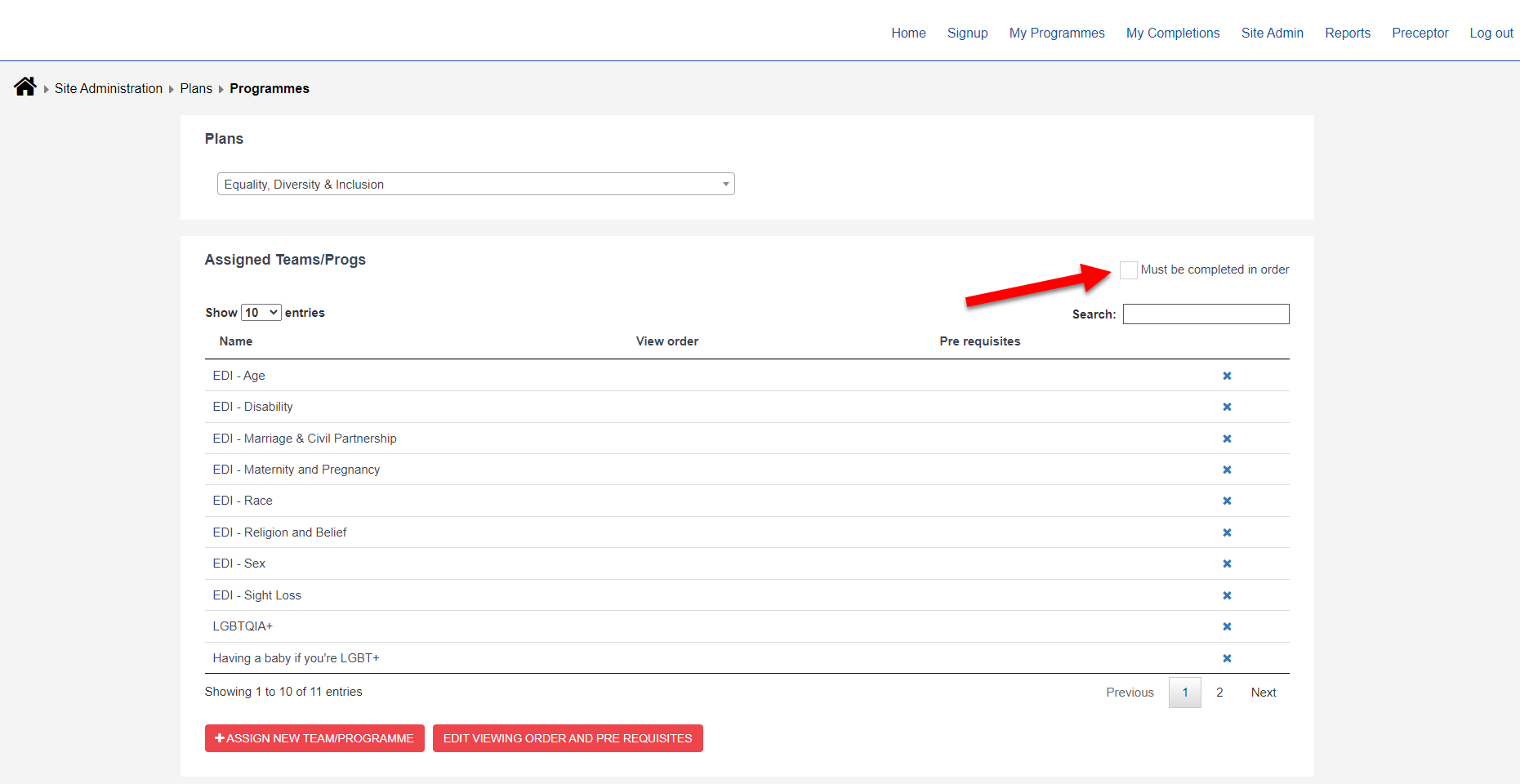Remove the EDI - Disability programme

(x=1227, y=407)
